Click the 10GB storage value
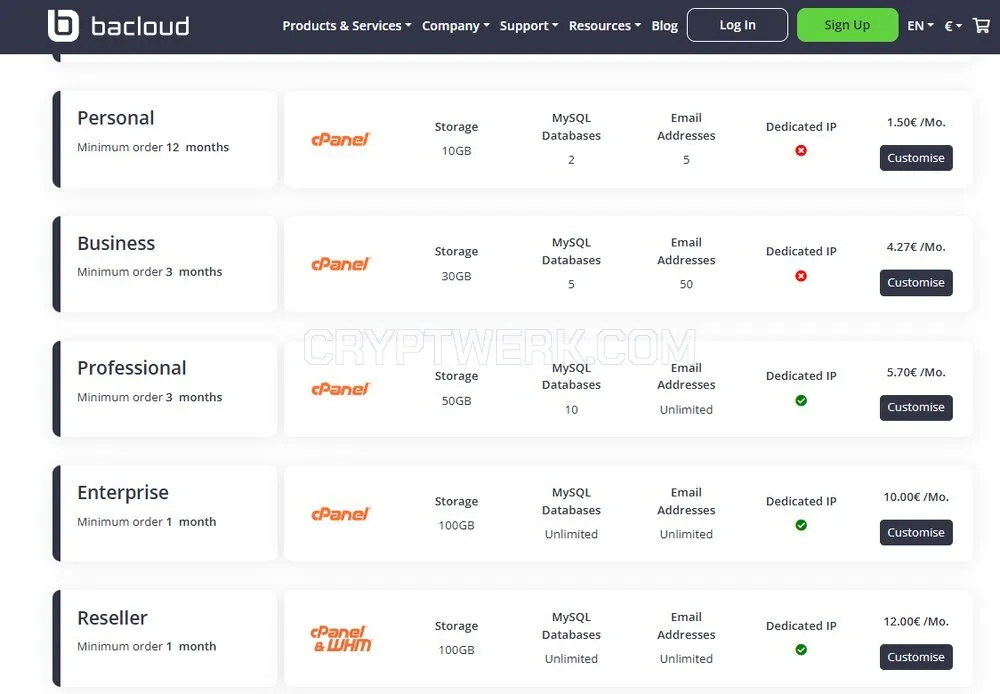 point(457,151)
